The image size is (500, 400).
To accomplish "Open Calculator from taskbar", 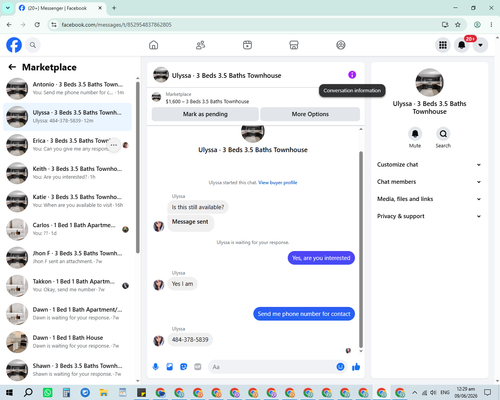I will tap(66, 392).
